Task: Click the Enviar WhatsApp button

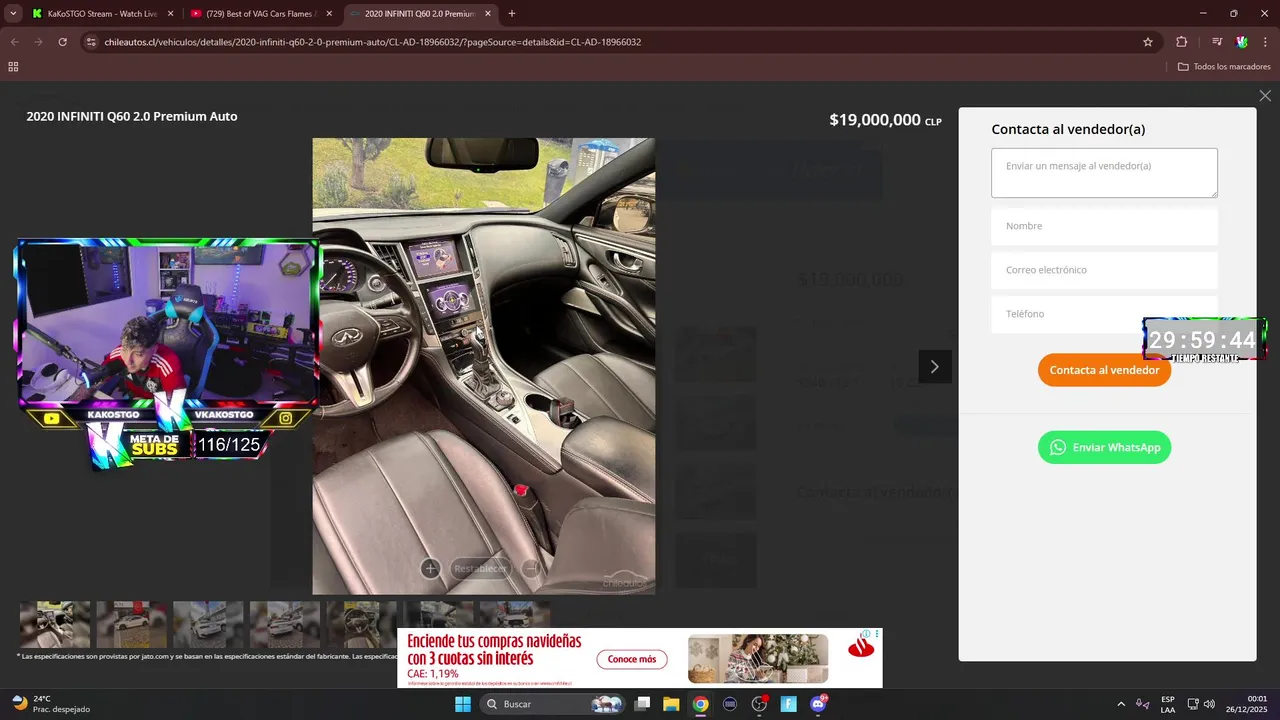Action: (x=1104, y=447)
